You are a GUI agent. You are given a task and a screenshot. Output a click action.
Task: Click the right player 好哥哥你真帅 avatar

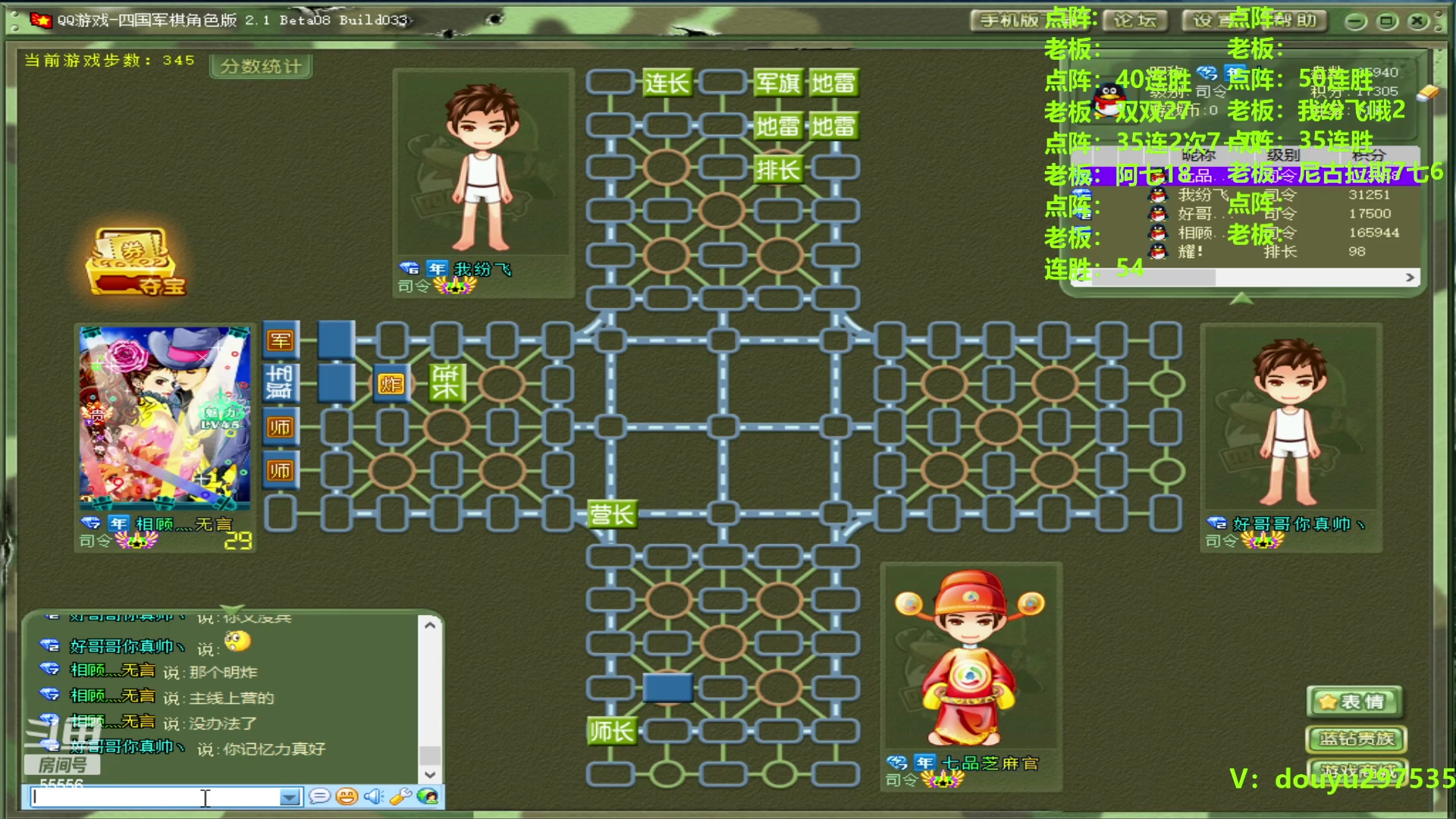click(x=1291, y=422)
